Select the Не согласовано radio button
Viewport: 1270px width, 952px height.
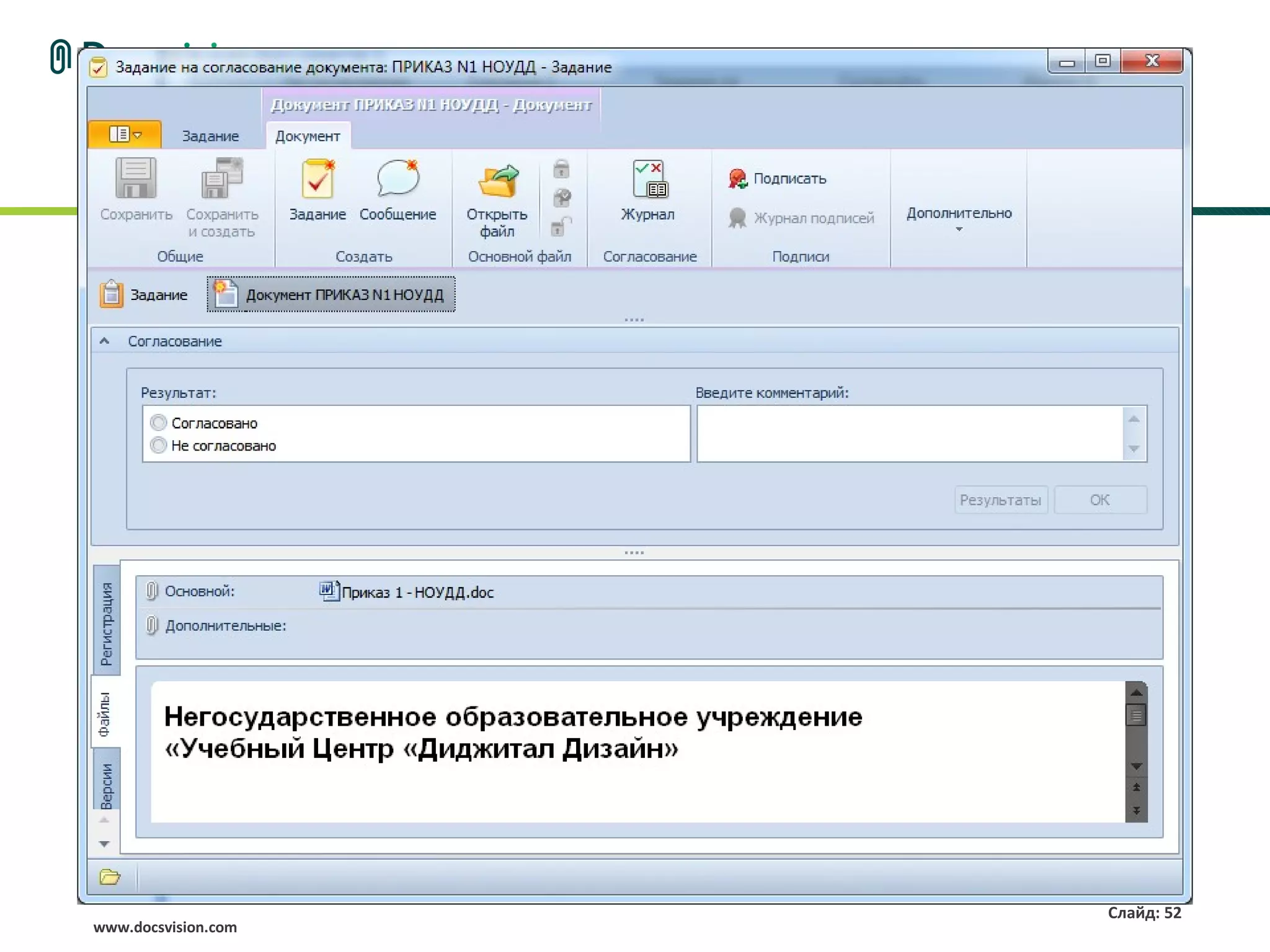point(159,445)
